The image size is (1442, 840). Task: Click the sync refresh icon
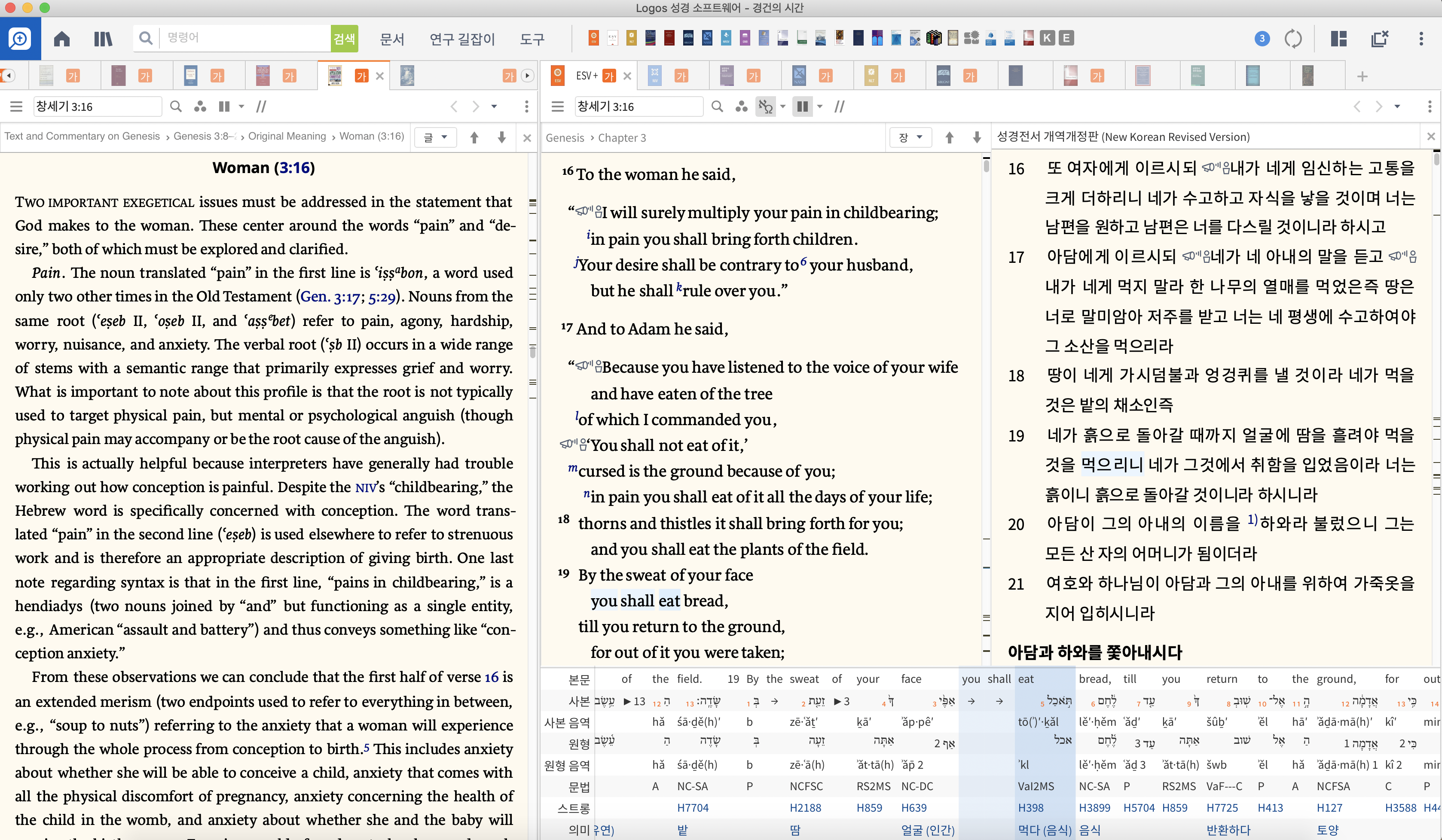[1293, 39]
